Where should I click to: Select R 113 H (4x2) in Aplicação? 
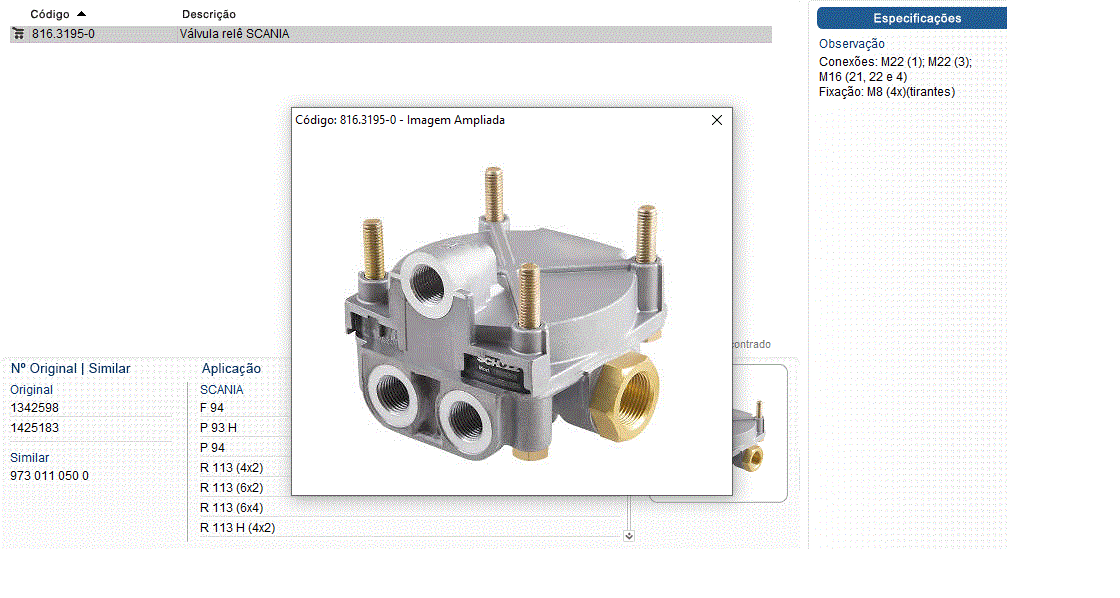click(x=237, y=528)
